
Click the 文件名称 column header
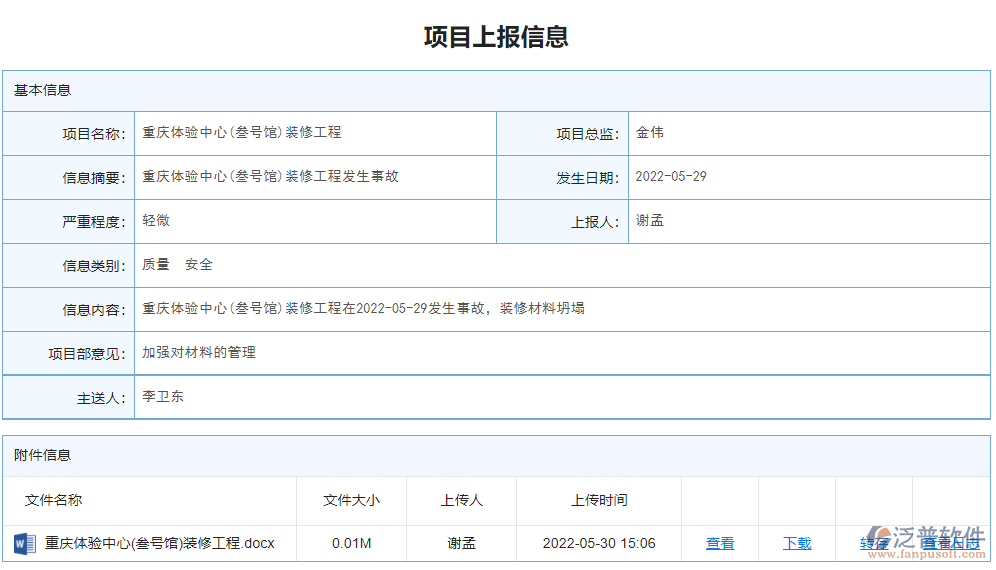click(54, 500)
